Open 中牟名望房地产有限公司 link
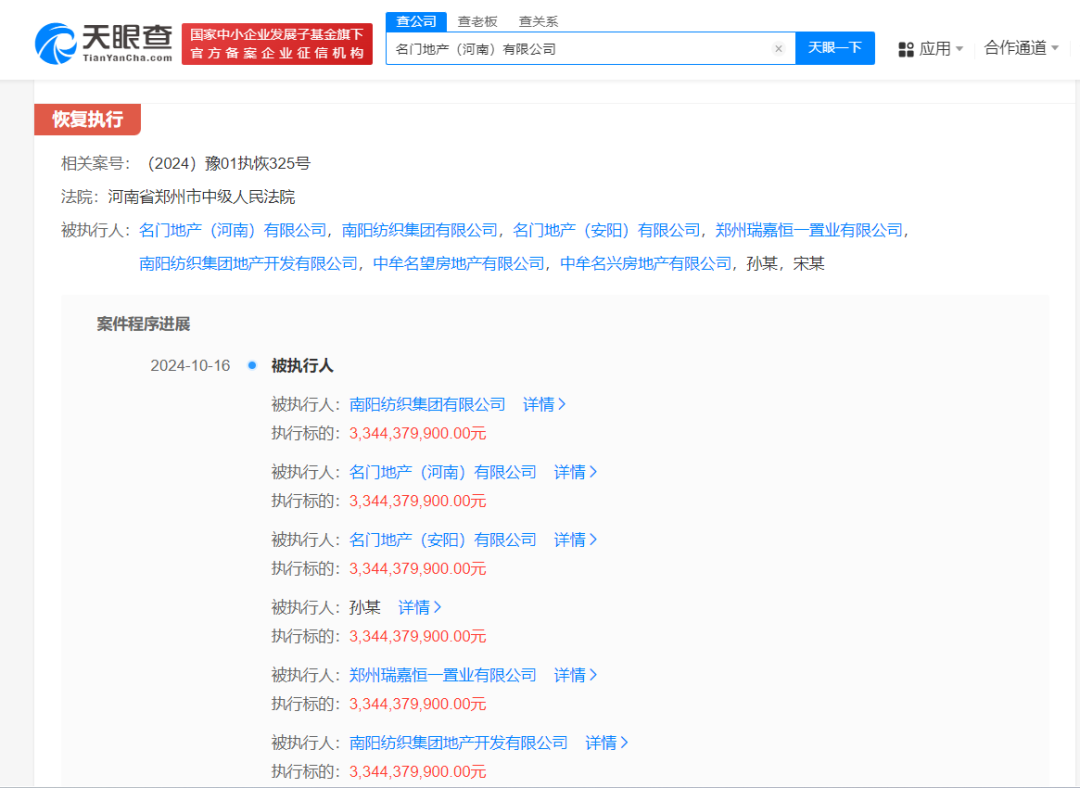 [458, 263]
